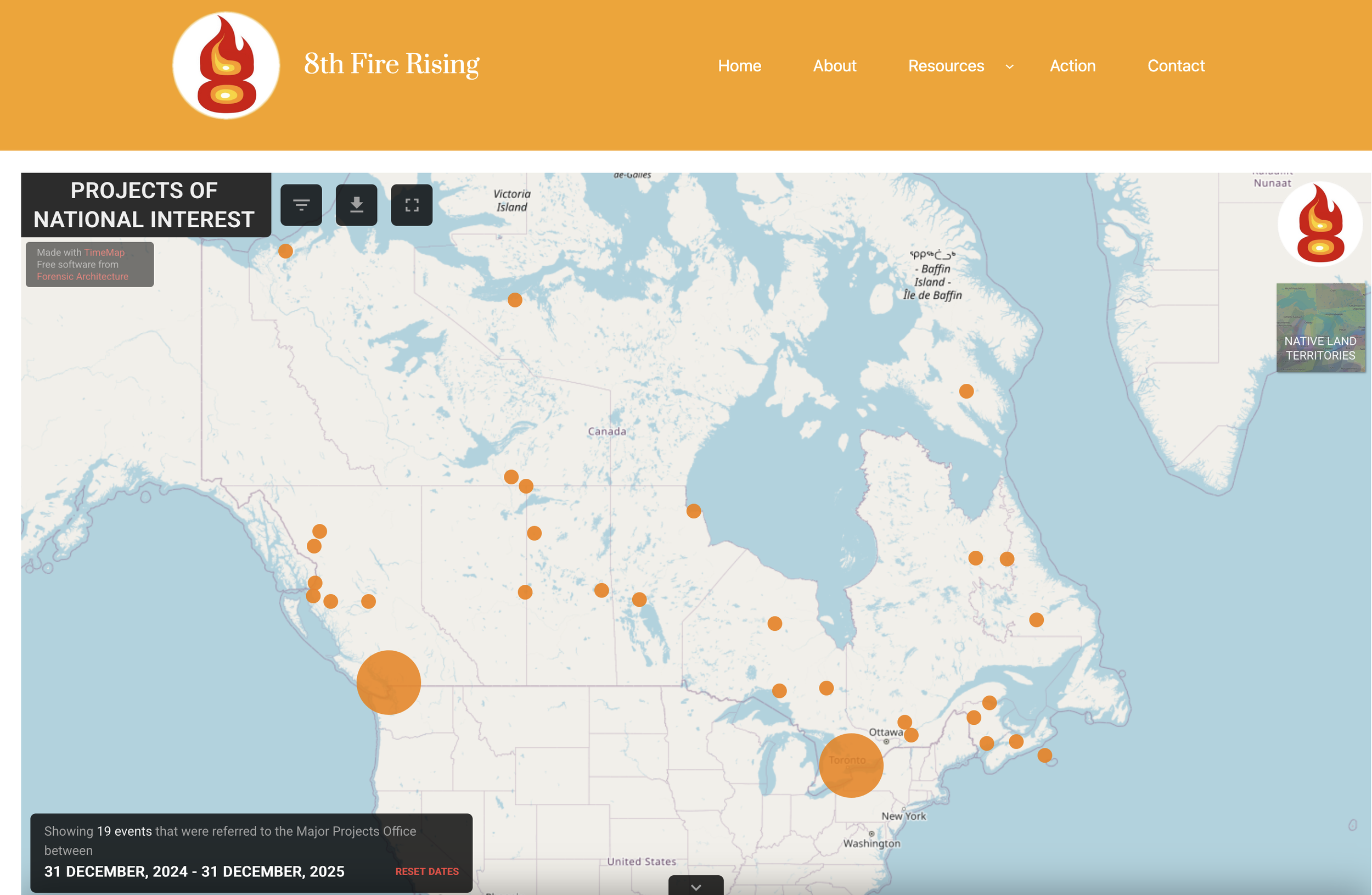Click Reset Dates
1372x895 pixels.
tap(426, 871)
